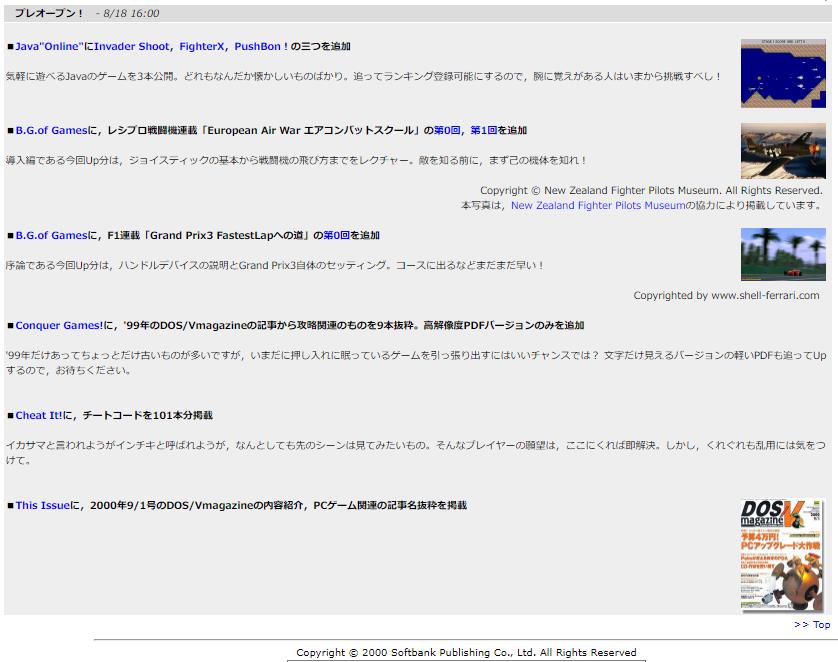Viewport: 838px width, 662px height.
Task: Click the 8/18 16:00 date text
Action: coord(131,13)
